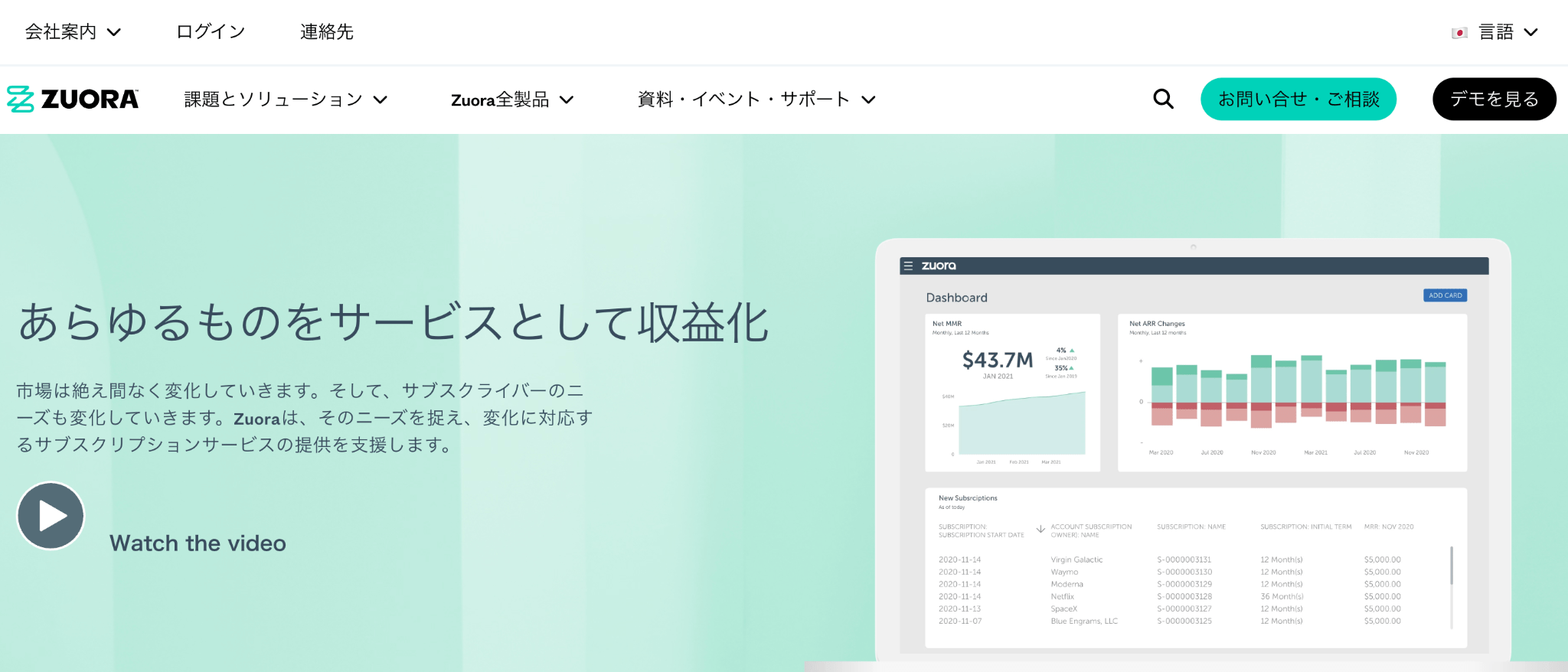Click the MRR: NOV 2020 column header
Screen dimensions: 1568x672
point(1389,527)
